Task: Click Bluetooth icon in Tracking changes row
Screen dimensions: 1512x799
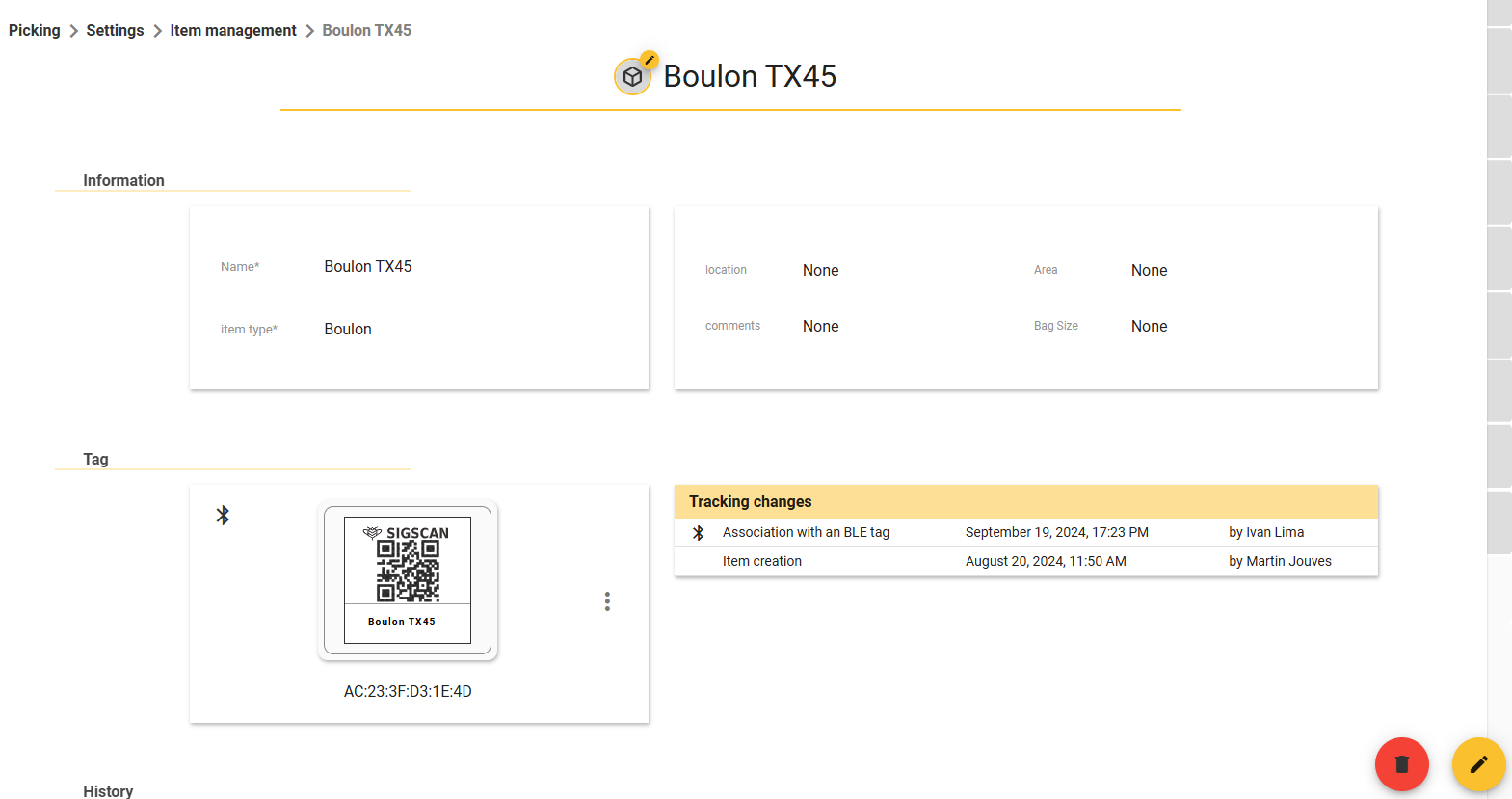Action: (x=699, y=533)
